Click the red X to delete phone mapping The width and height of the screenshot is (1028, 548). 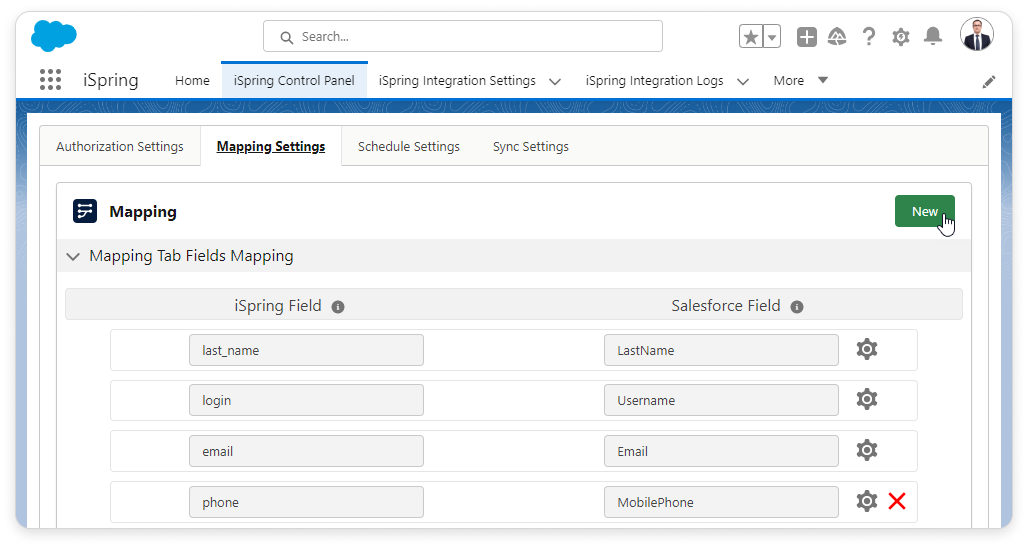pyautogui.click(x=897, y=501)
